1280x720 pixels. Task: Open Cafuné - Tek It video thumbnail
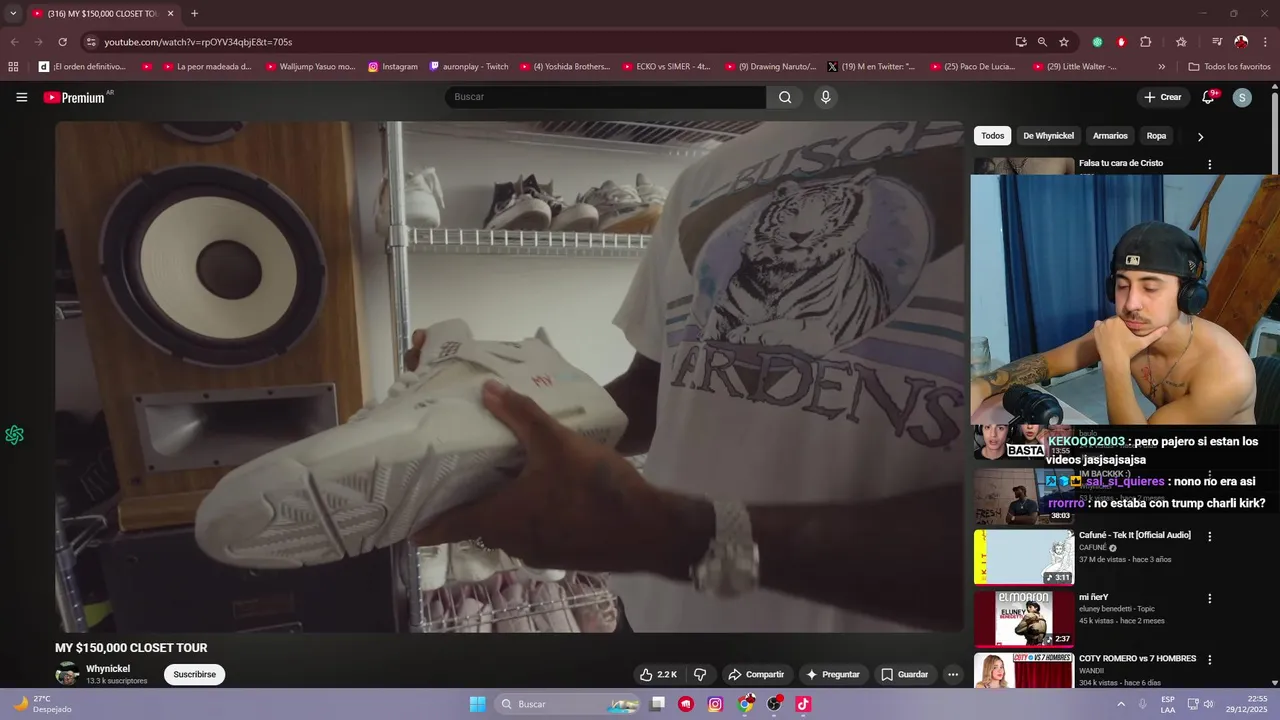[1024, 557]
